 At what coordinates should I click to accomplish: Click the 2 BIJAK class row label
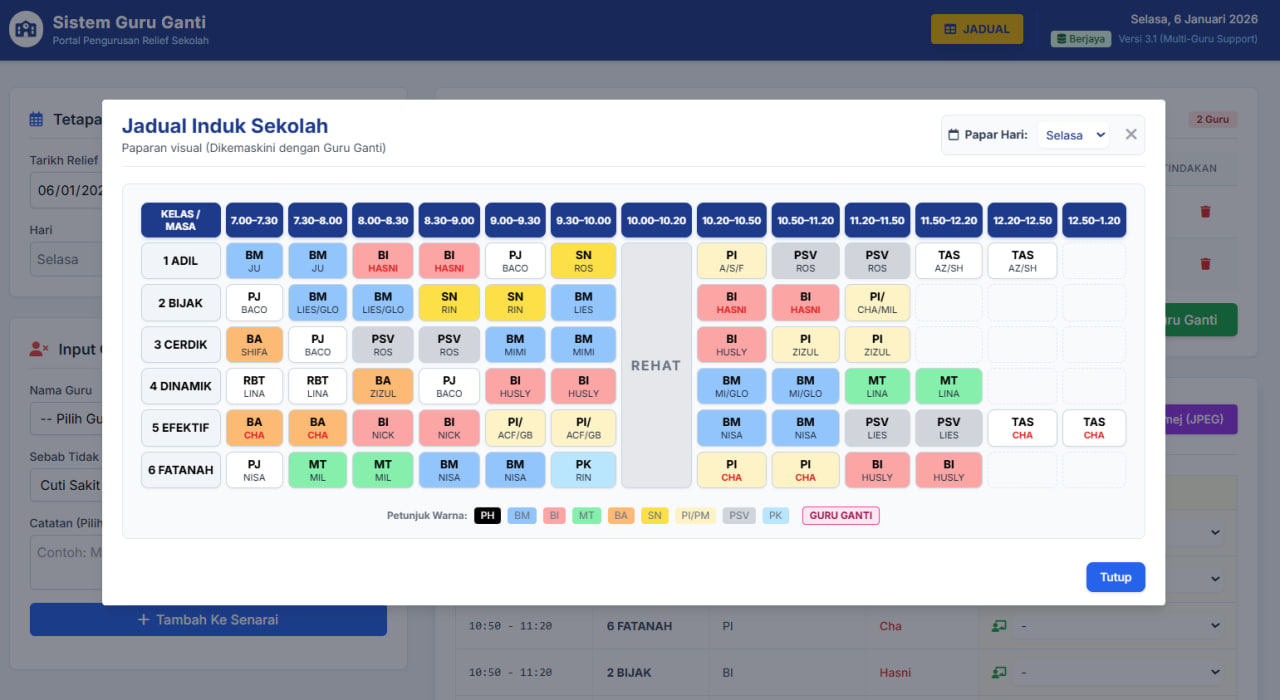tap(180, 303)
